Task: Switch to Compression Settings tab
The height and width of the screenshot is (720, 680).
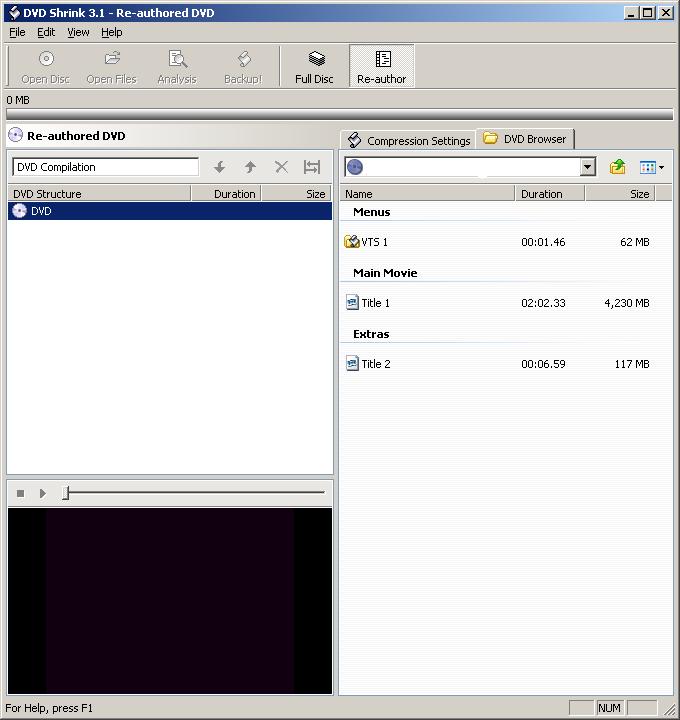Action: (x=409, y=141)
